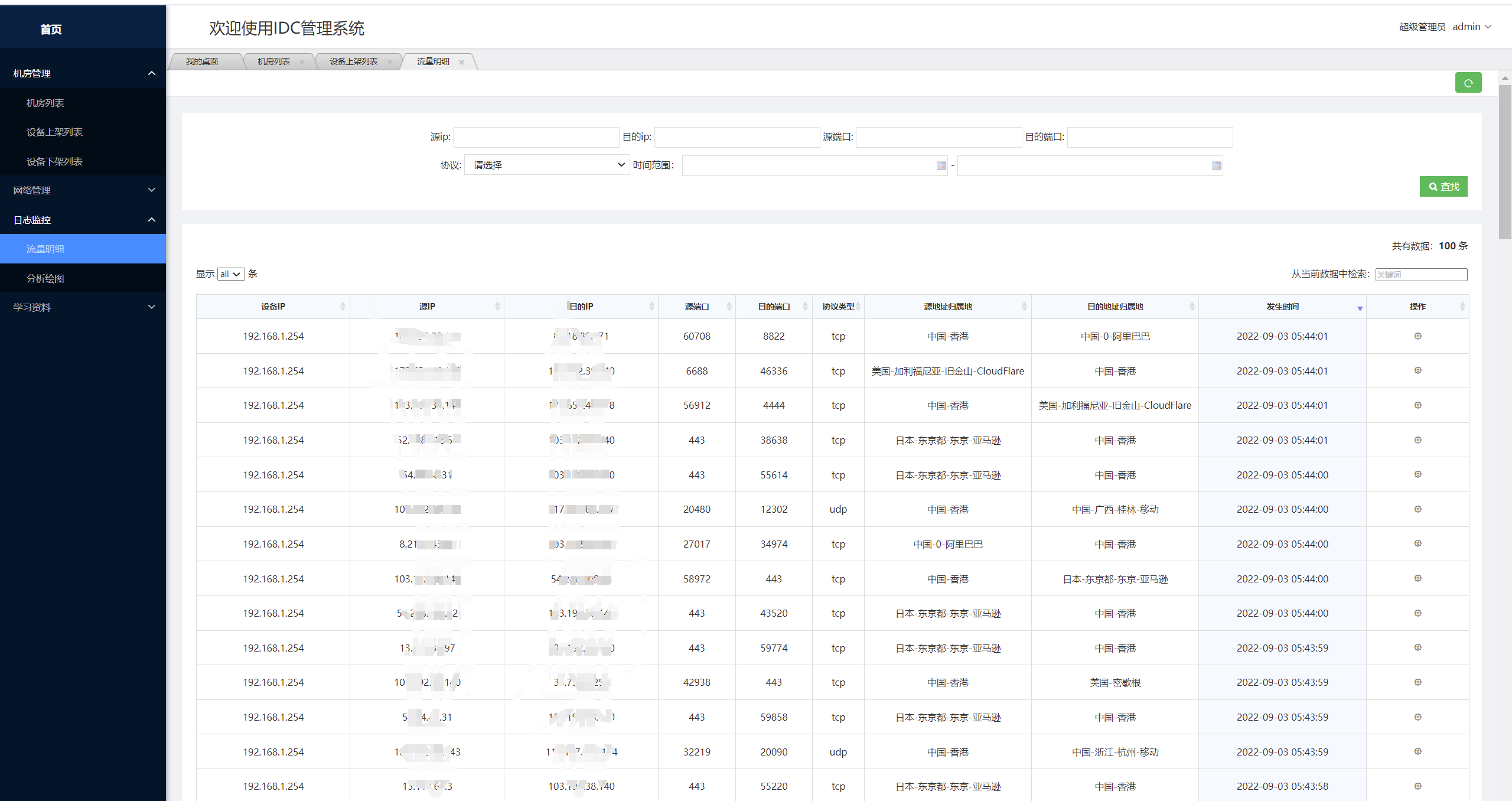
Task: Close the 流量明细 tab
Action: pyautogui.click(x=461, y=62)
